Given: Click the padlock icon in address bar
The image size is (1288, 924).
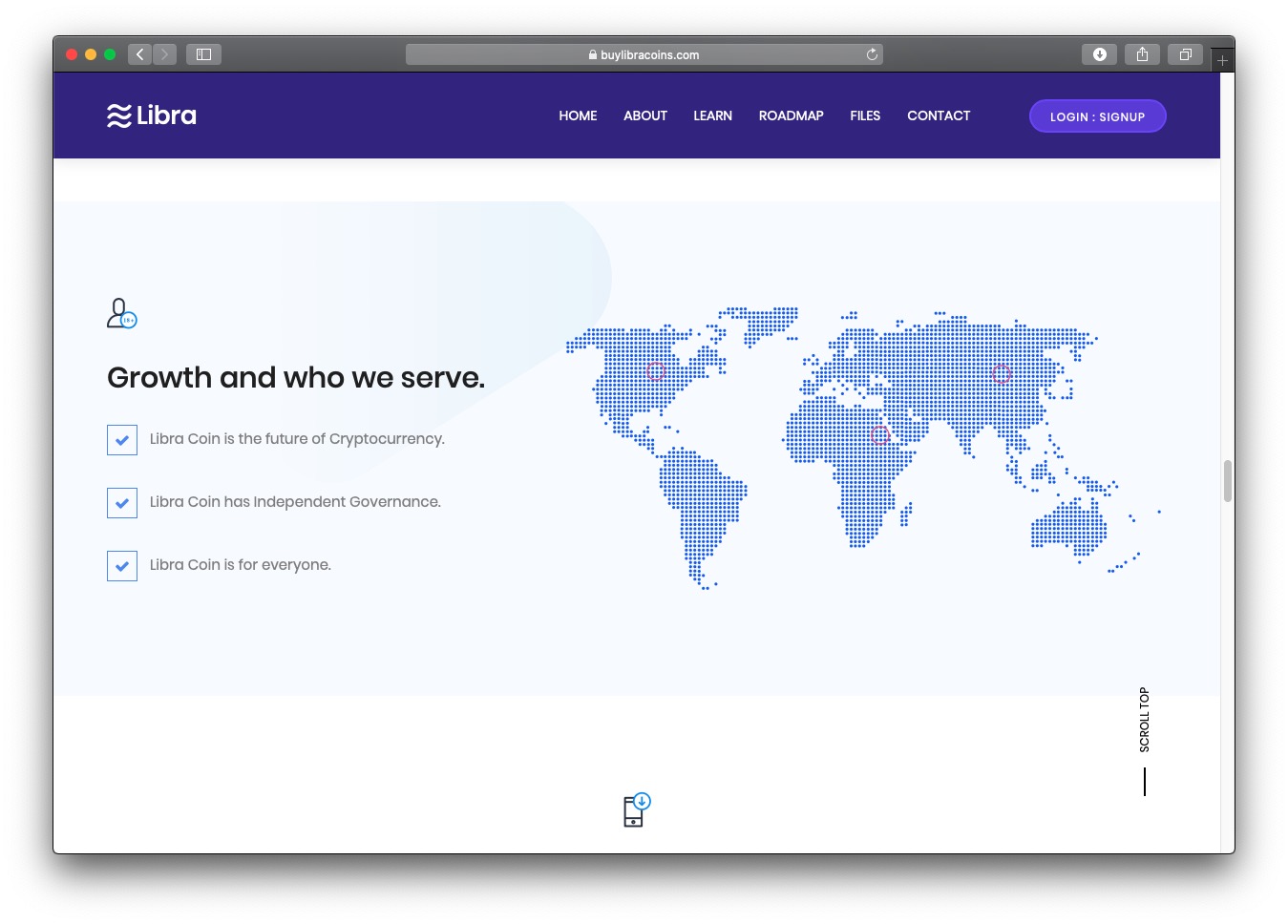Looking at the screenshot, I should pyautogui.click(x=593, y=55).
